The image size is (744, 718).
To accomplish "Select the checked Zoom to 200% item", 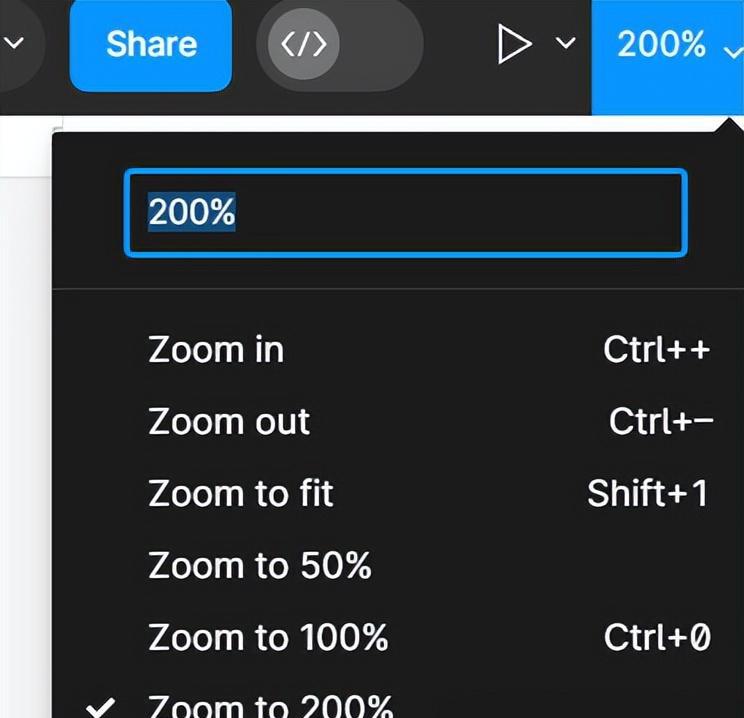I will 398,704.
